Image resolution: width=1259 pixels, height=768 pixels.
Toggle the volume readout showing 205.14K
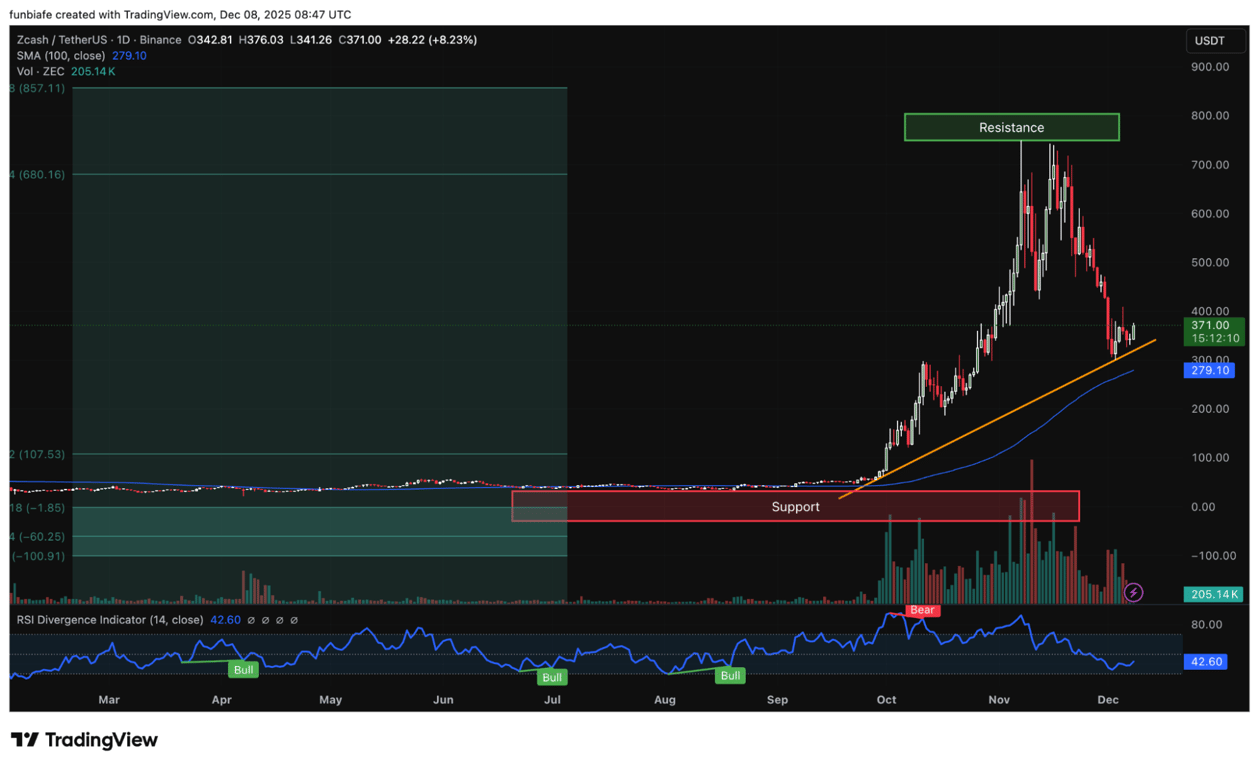pos(93,71)
